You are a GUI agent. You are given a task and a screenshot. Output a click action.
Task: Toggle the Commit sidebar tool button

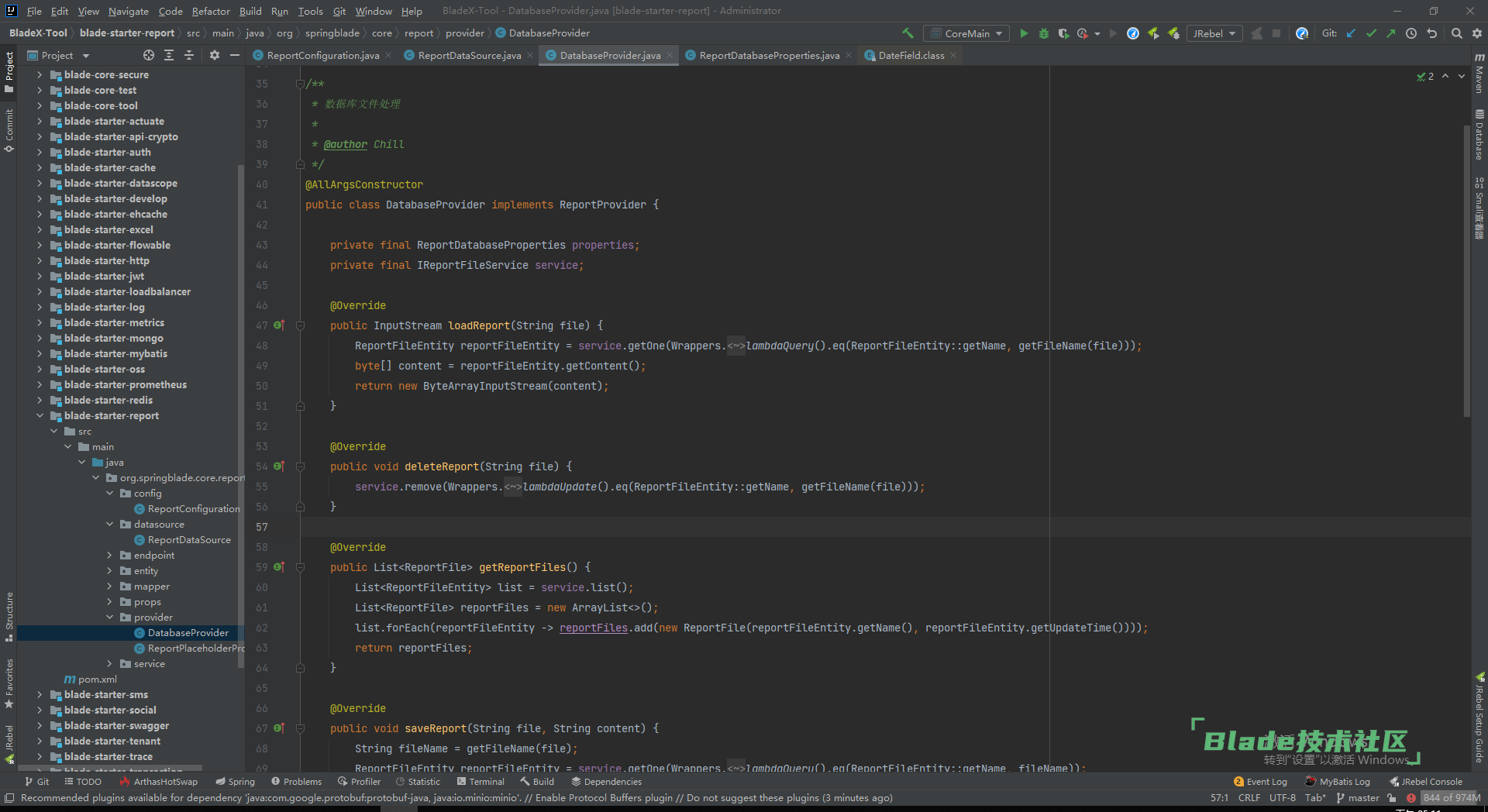(9, 129)
